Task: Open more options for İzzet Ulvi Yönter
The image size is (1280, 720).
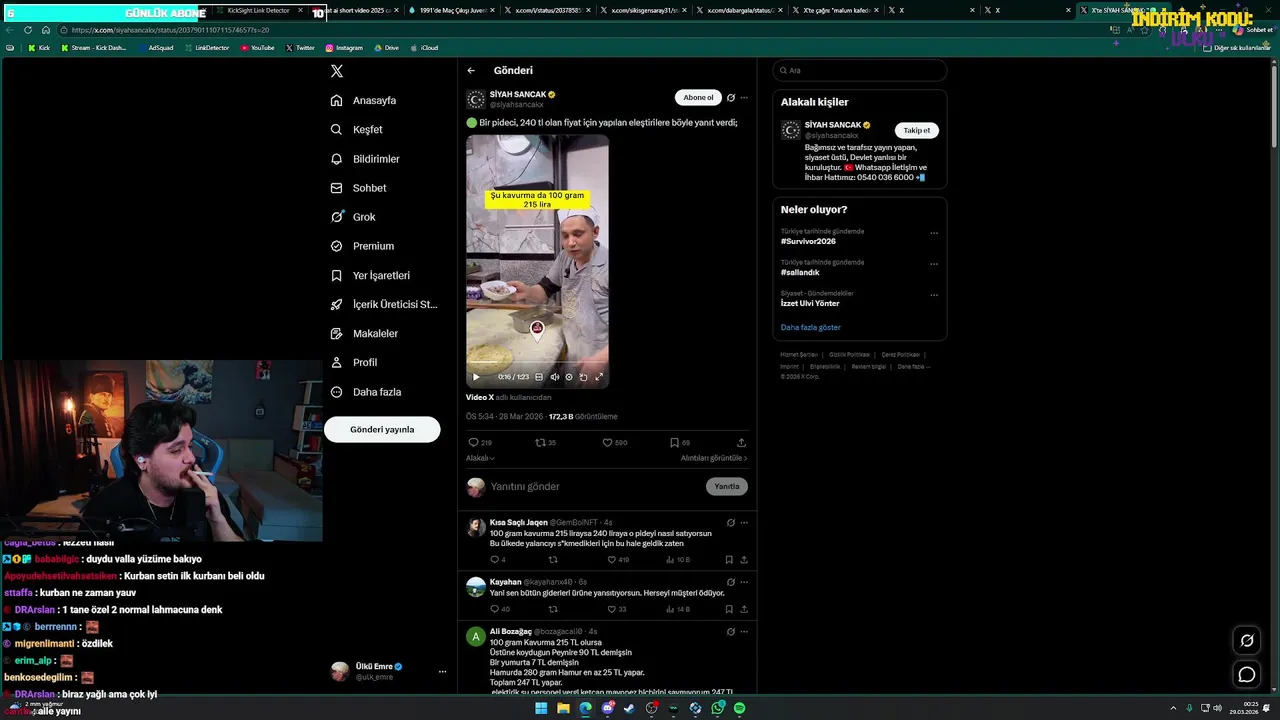Action: 934,295
